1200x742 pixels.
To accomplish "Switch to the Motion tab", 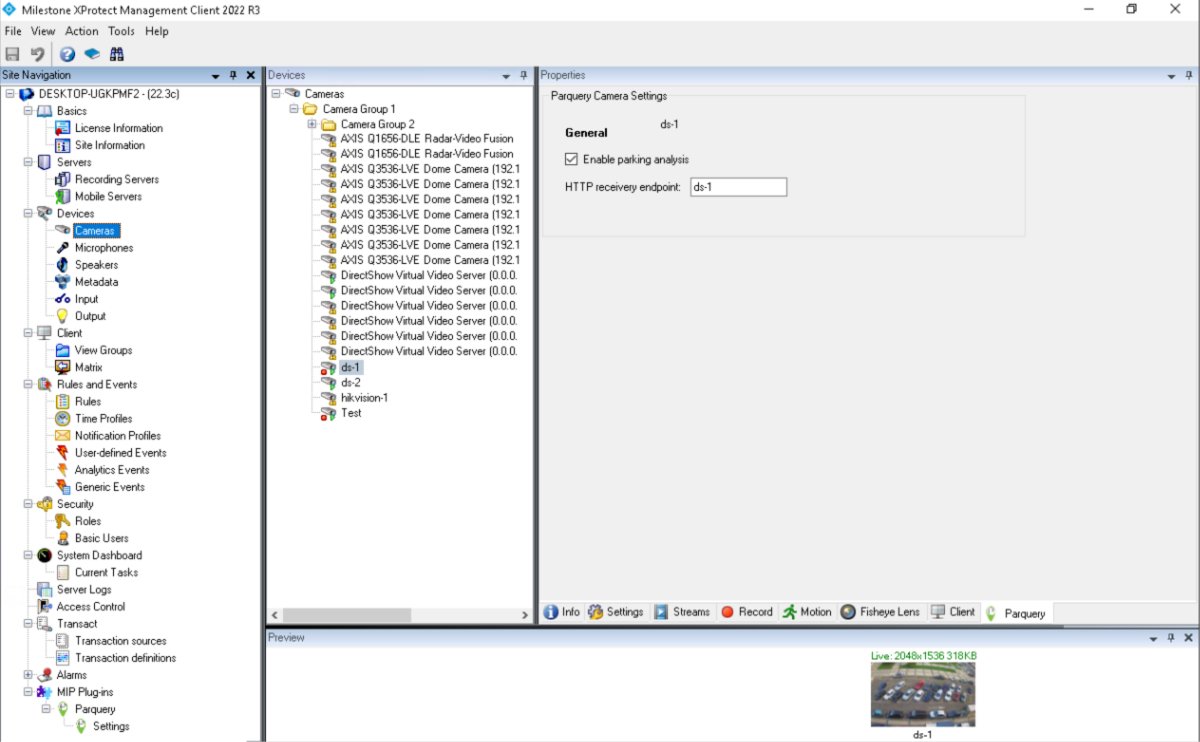I will 807,612.
